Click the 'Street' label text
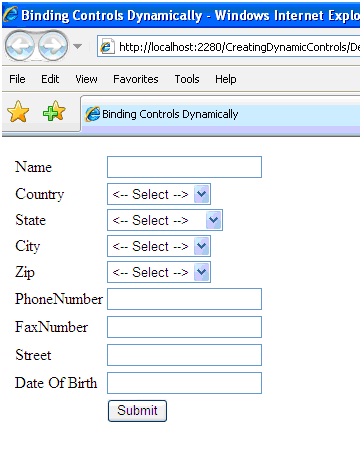Viewport: 364px width, 455px height. [33, 355]
